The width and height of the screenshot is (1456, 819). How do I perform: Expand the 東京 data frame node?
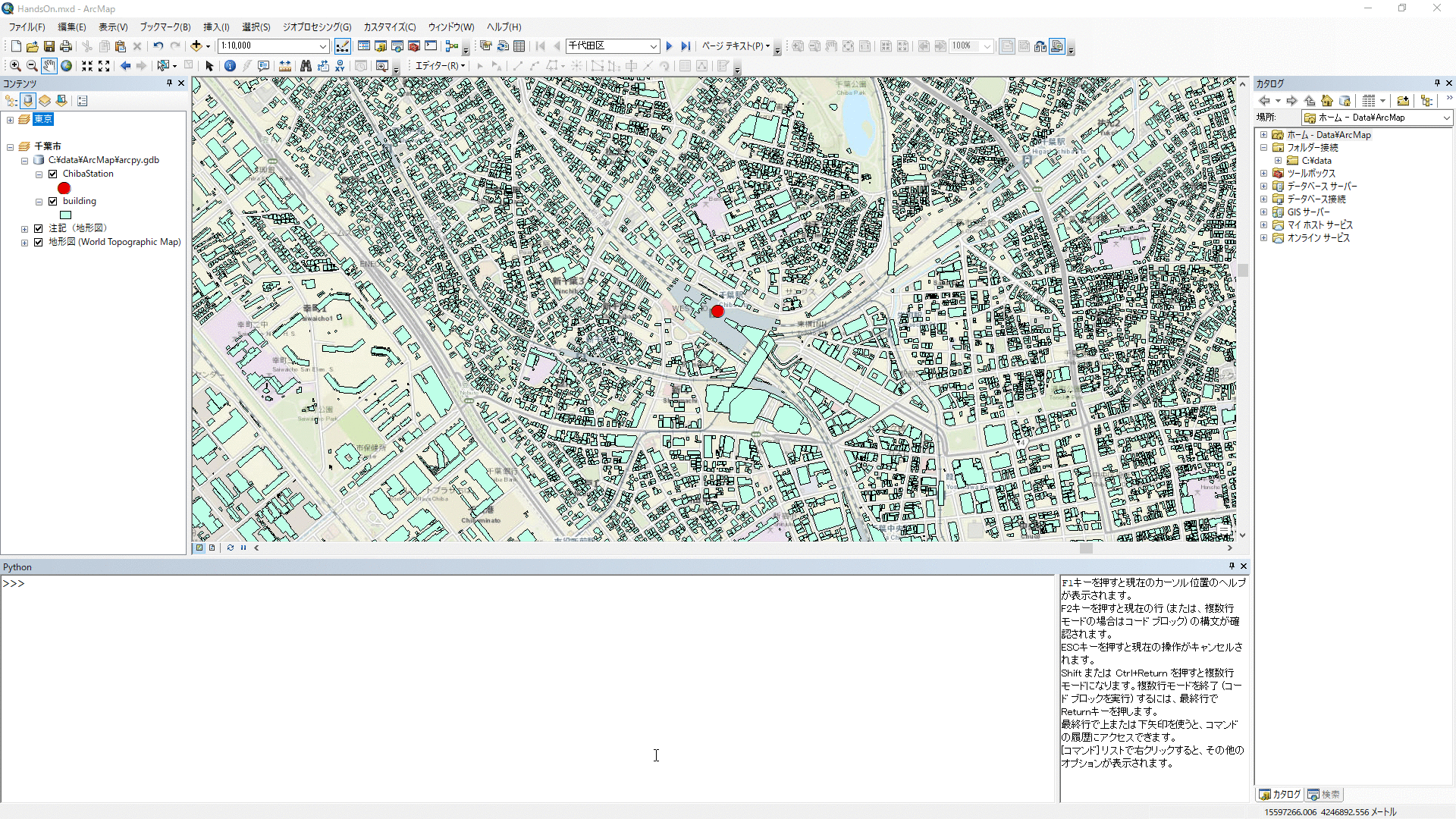click(x=10, y=120)
